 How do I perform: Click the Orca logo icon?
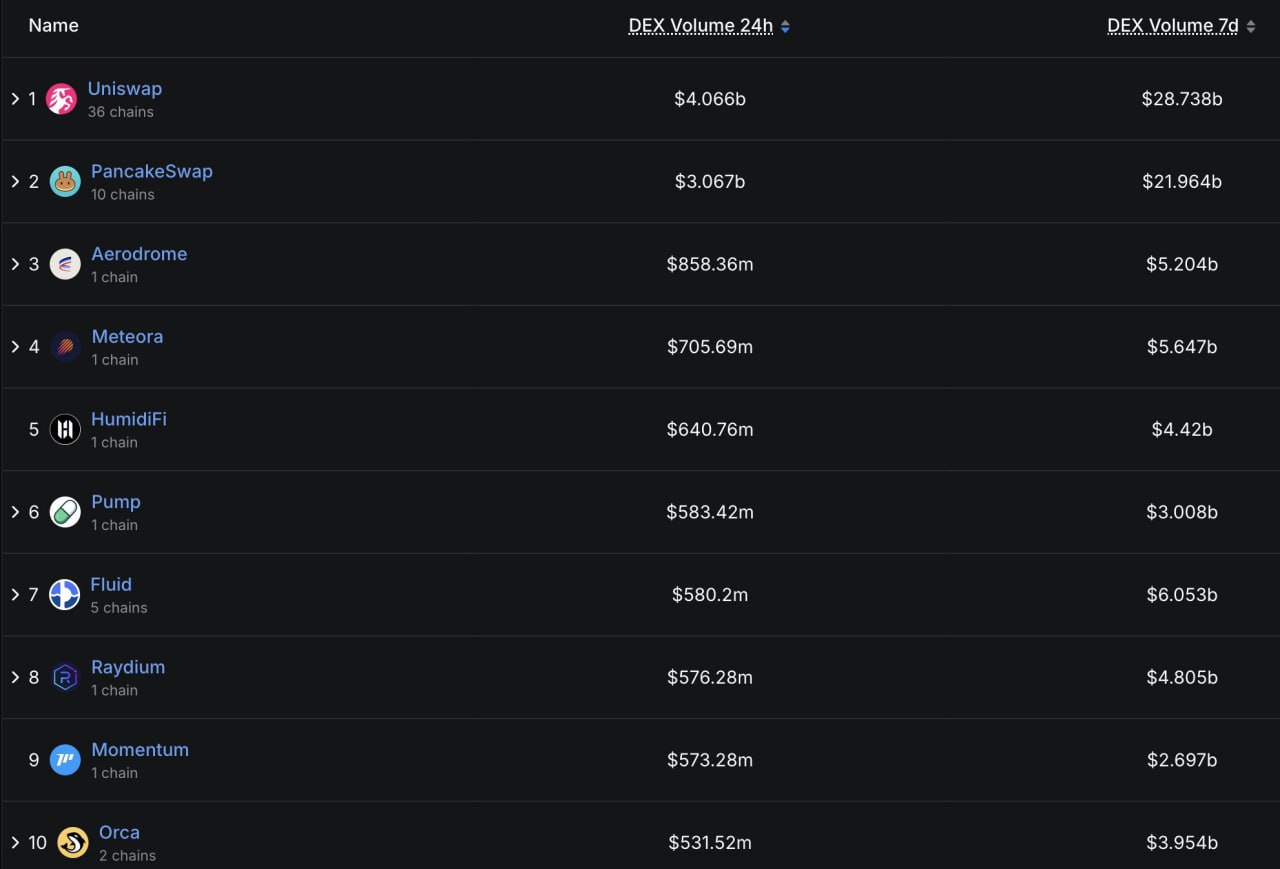(x=73, y=843)
